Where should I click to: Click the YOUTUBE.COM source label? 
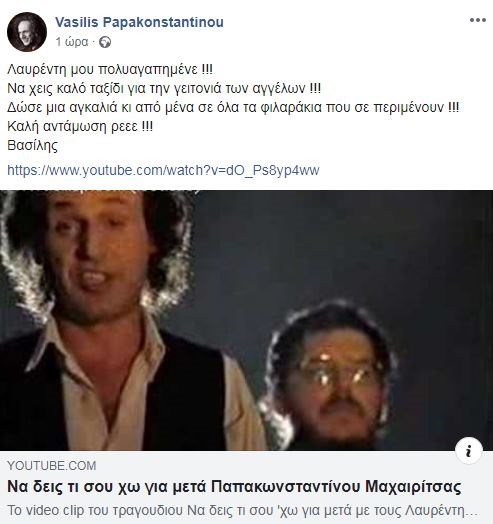[x=52, y=466]
